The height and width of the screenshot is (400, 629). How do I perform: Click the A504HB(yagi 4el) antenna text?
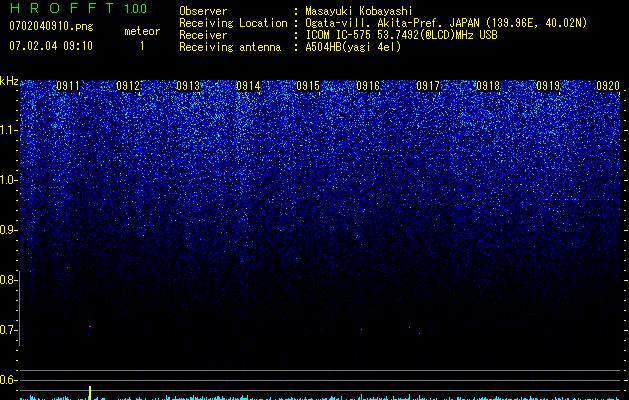click(353, 47)
